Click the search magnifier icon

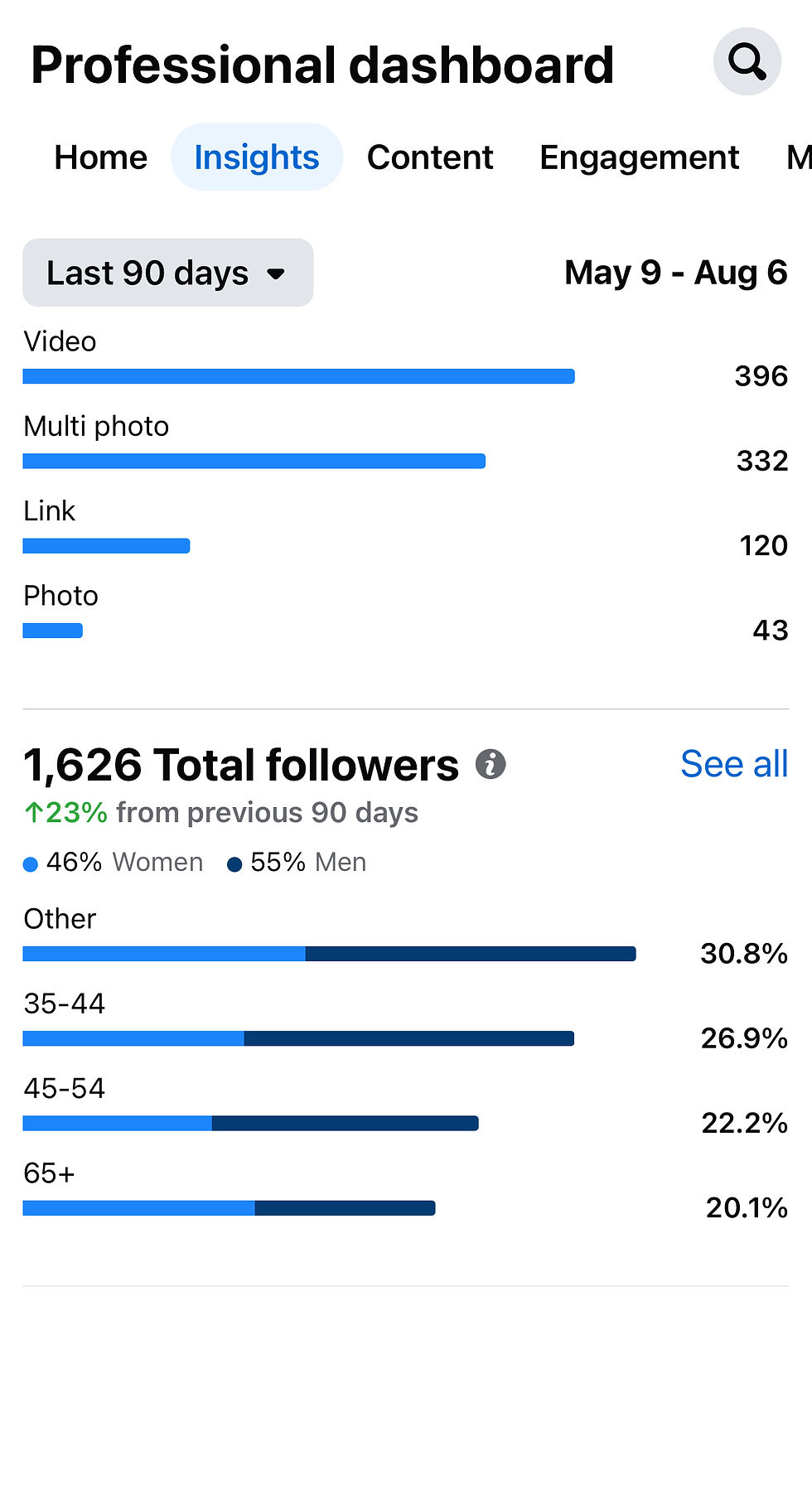(747, 61)
